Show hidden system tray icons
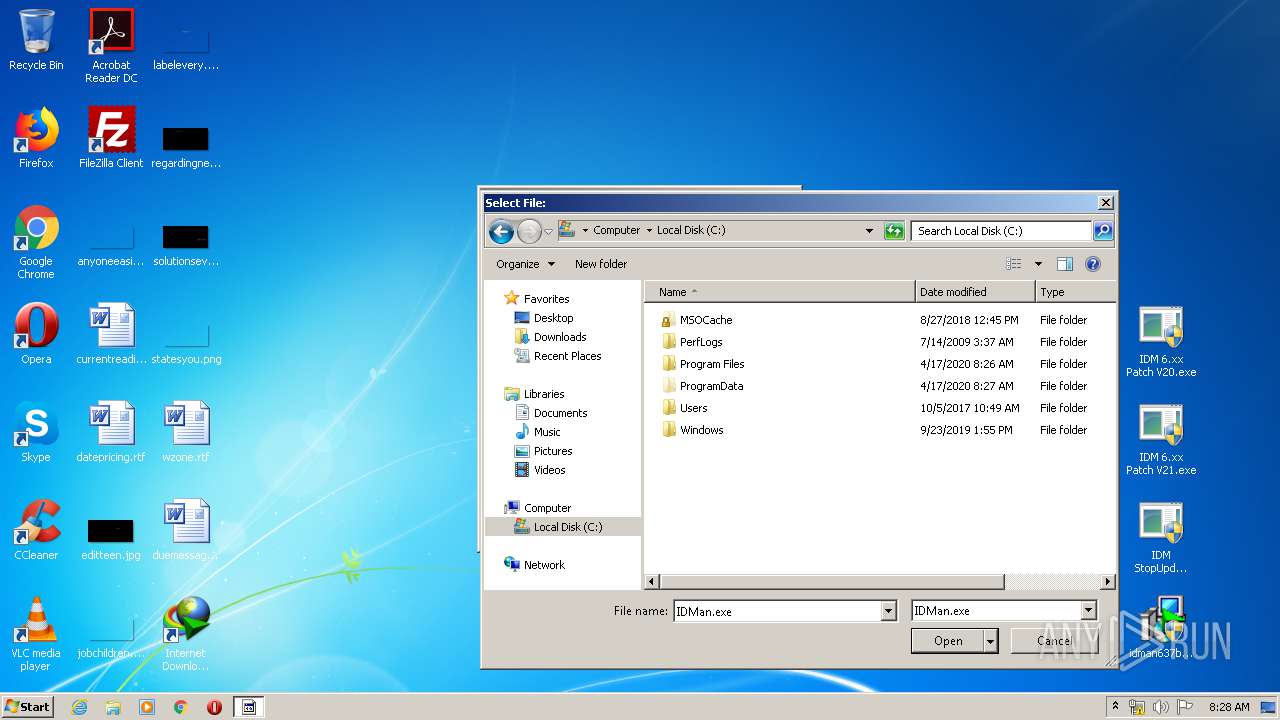 point(1115,706)
